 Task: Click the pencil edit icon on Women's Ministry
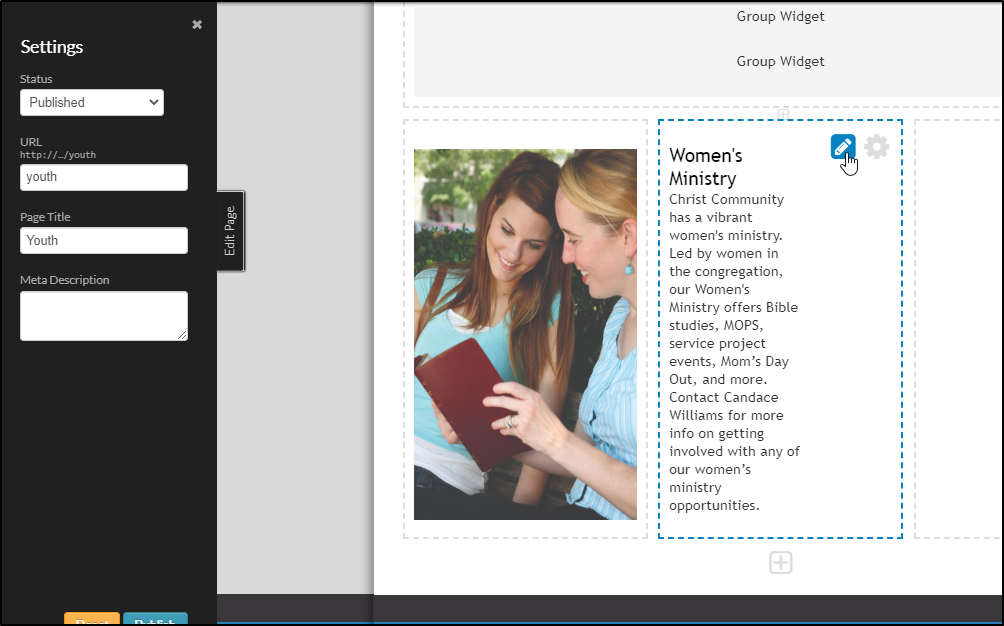coord(843,147)
